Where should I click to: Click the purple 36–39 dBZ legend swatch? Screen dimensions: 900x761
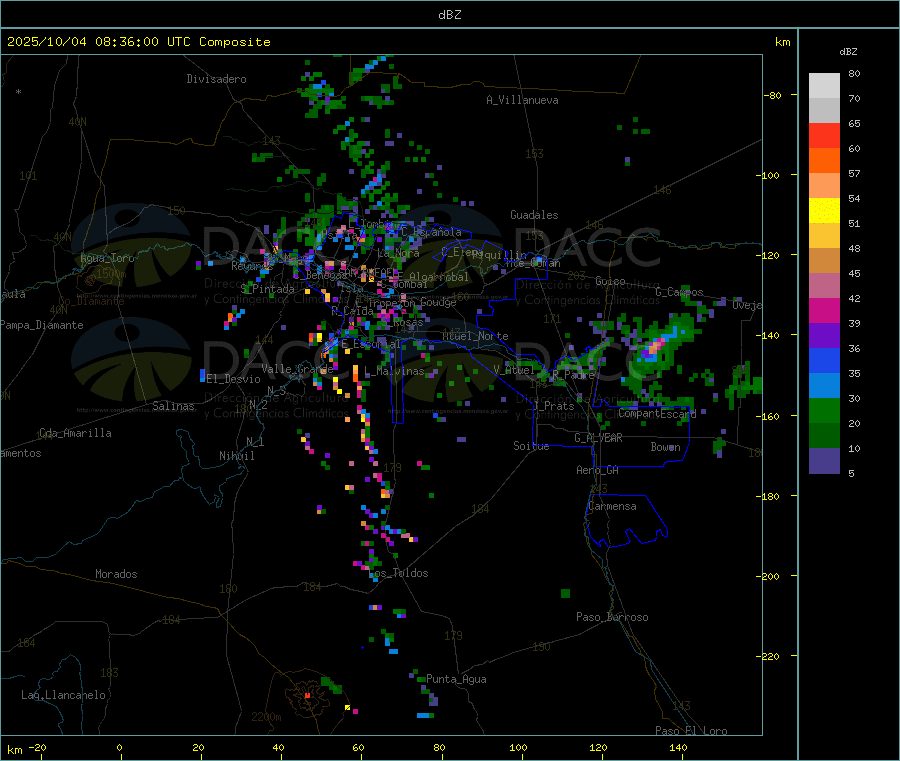(x=824, y=336)
